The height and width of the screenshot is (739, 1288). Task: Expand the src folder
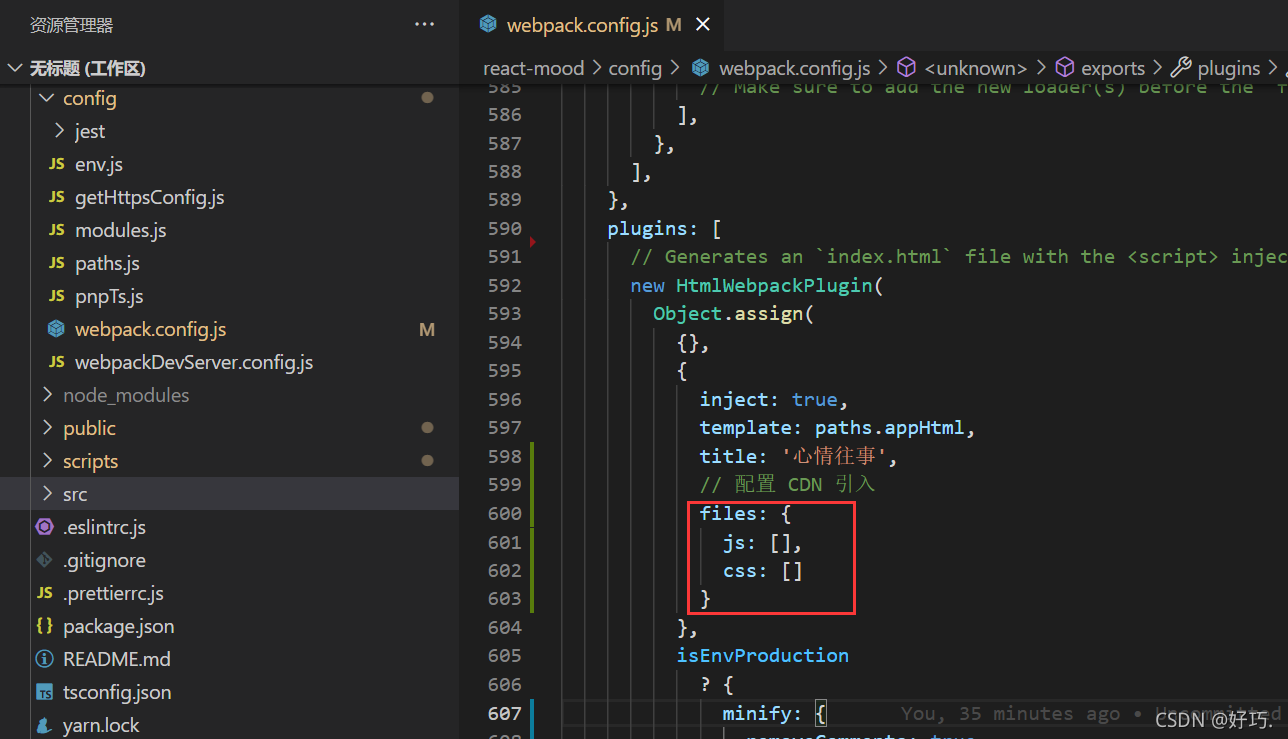pyautogui.click(x=46, y=494)
